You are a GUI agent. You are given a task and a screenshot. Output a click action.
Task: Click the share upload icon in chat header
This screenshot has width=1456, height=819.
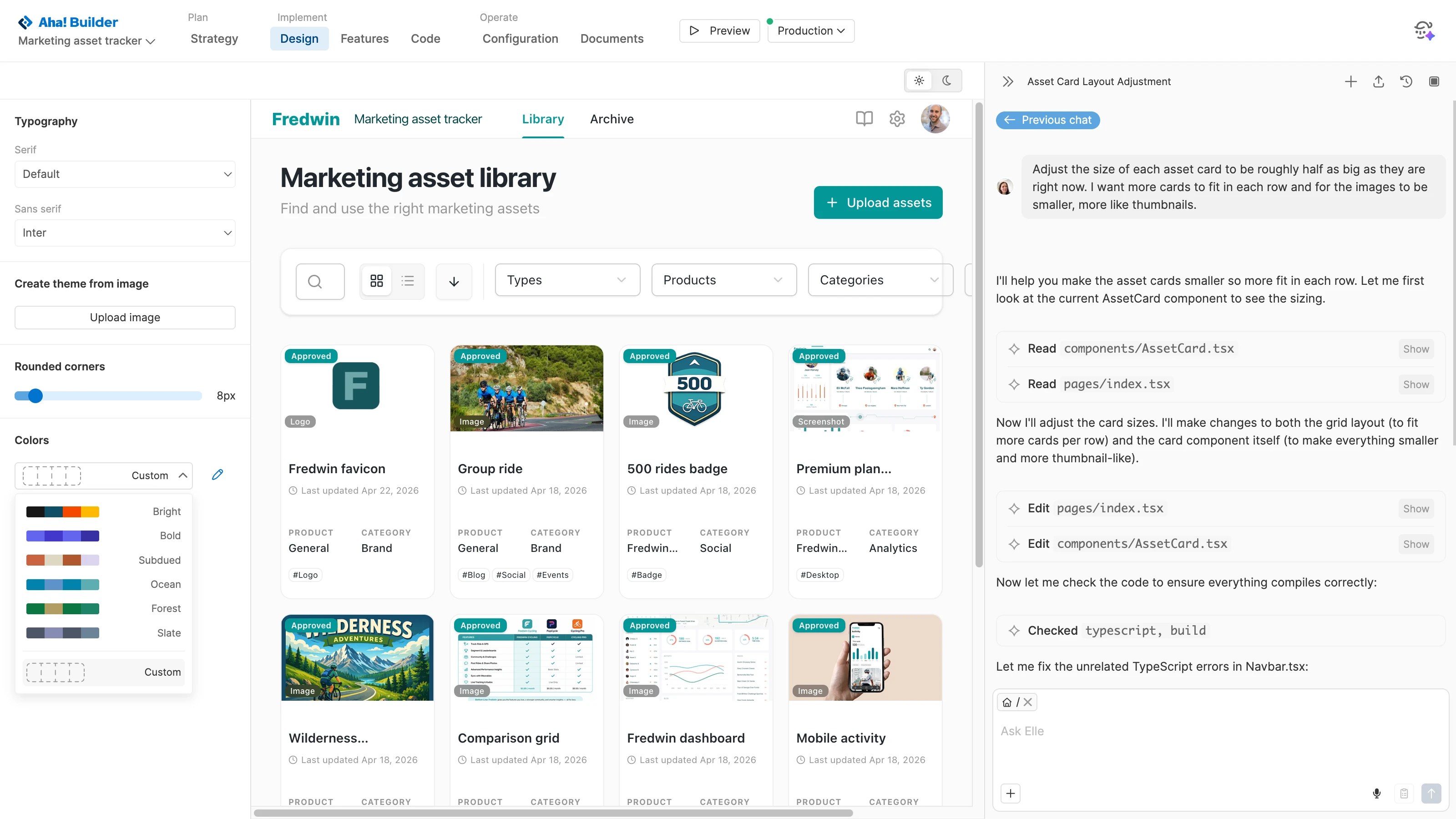pyautogui.click(x=1378, y=81)
